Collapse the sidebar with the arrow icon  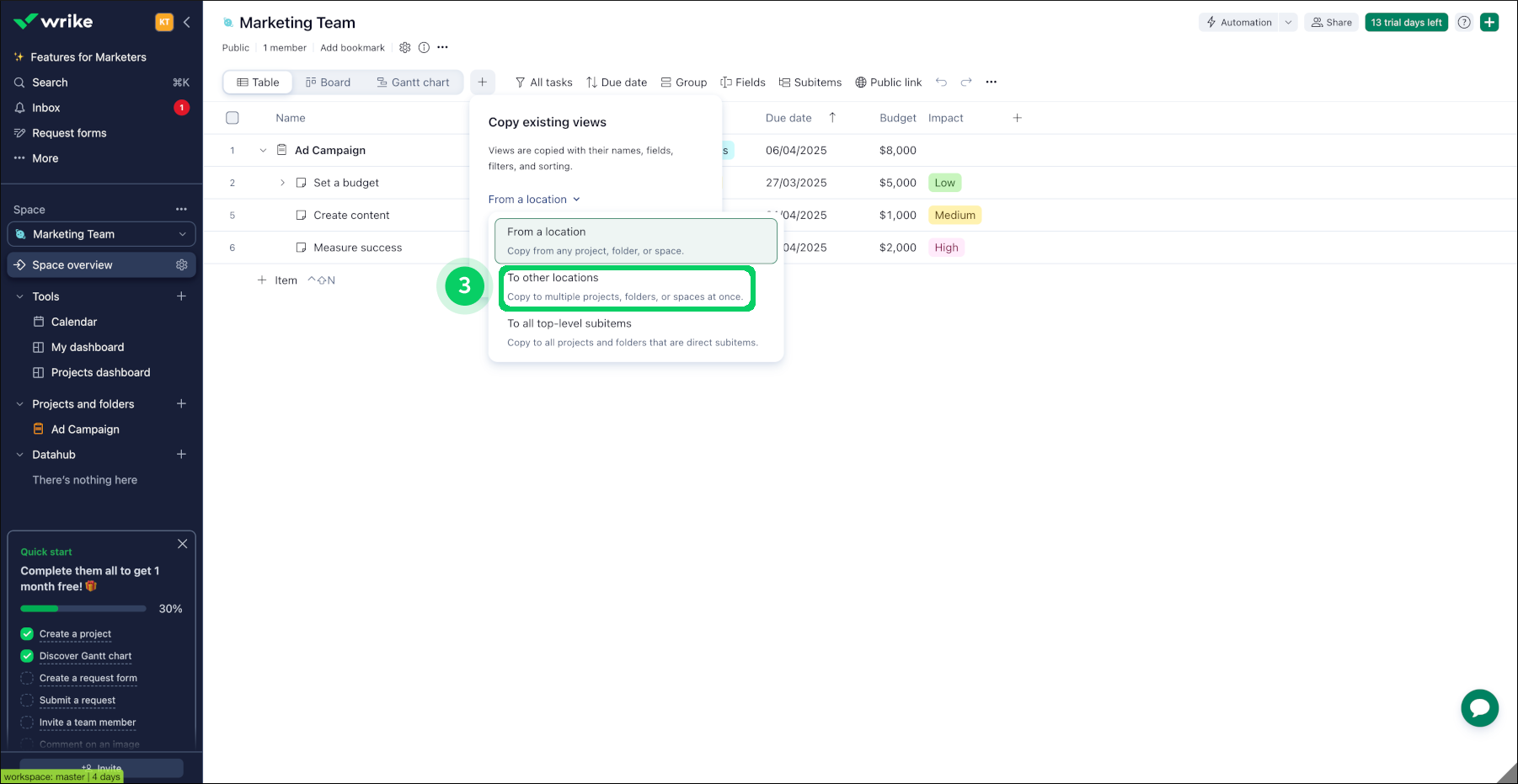click(187, 23)
